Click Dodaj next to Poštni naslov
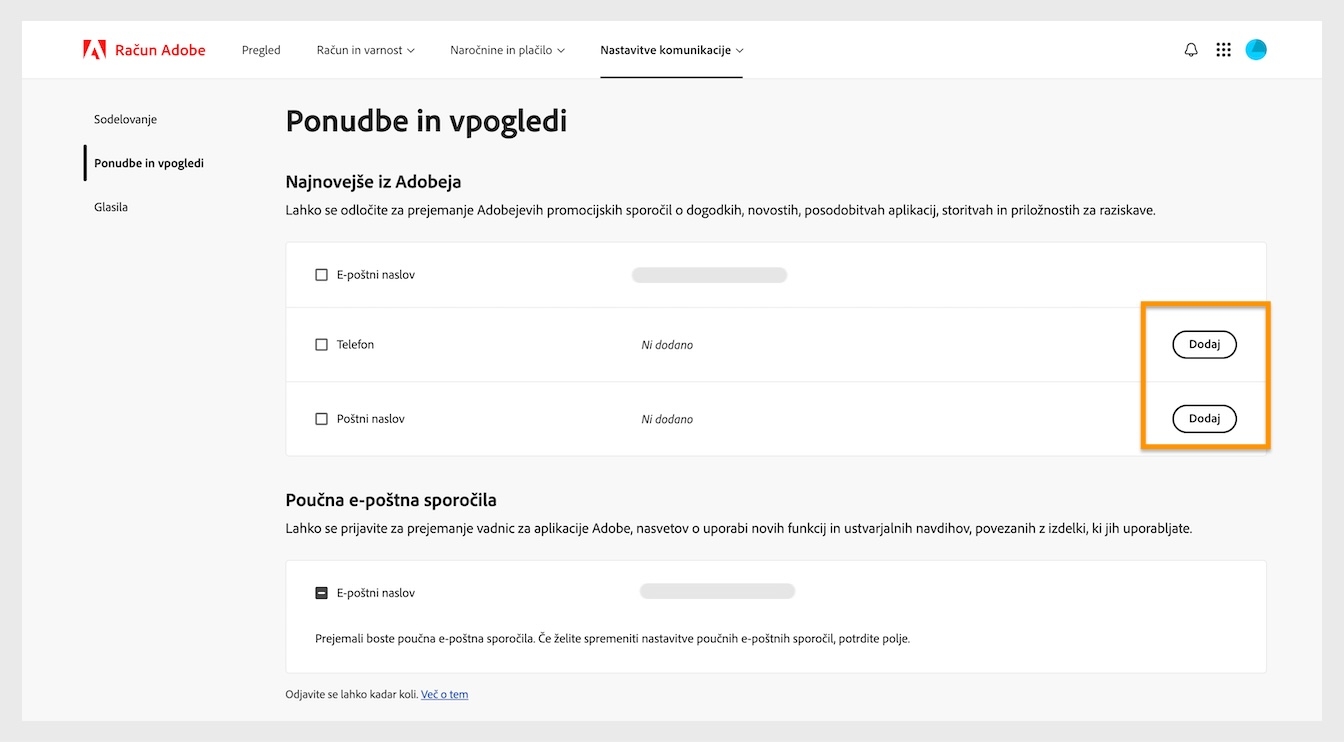Viewport: 1344px width, 742px height. click(1204, 418)
